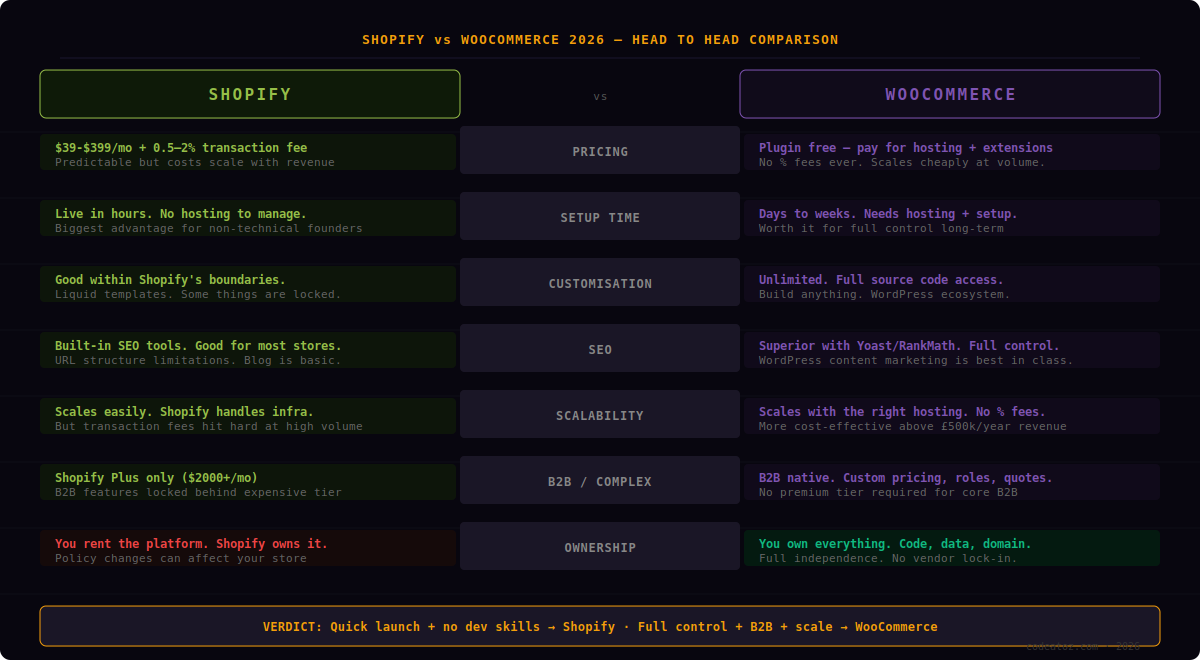Click 'Liquid templates. Some things are locked.'
The image size is (1200, 660).
click(x=198, y=294)
